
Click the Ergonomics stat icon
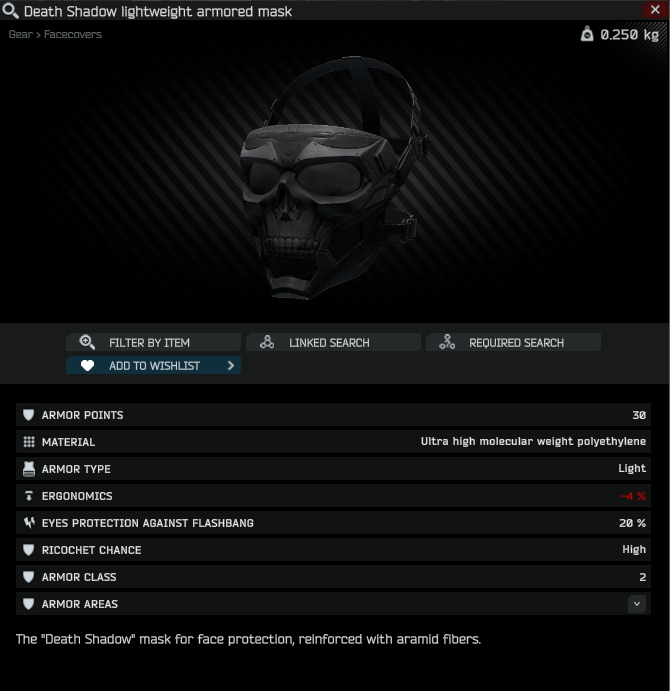click(x=29, y=496)
